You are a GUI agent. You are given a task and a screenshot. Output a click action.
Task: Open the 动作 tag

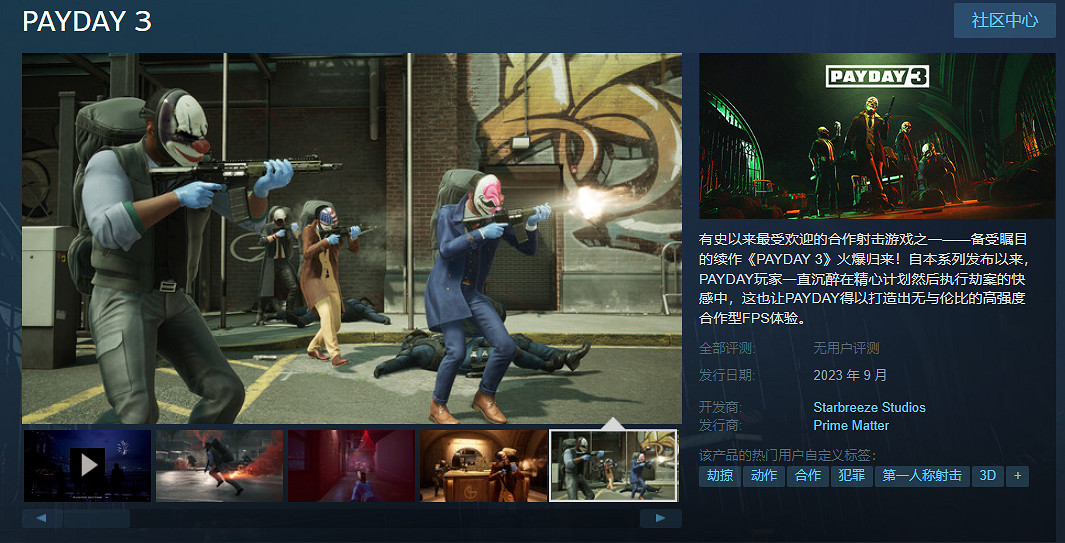coord(764,476)
